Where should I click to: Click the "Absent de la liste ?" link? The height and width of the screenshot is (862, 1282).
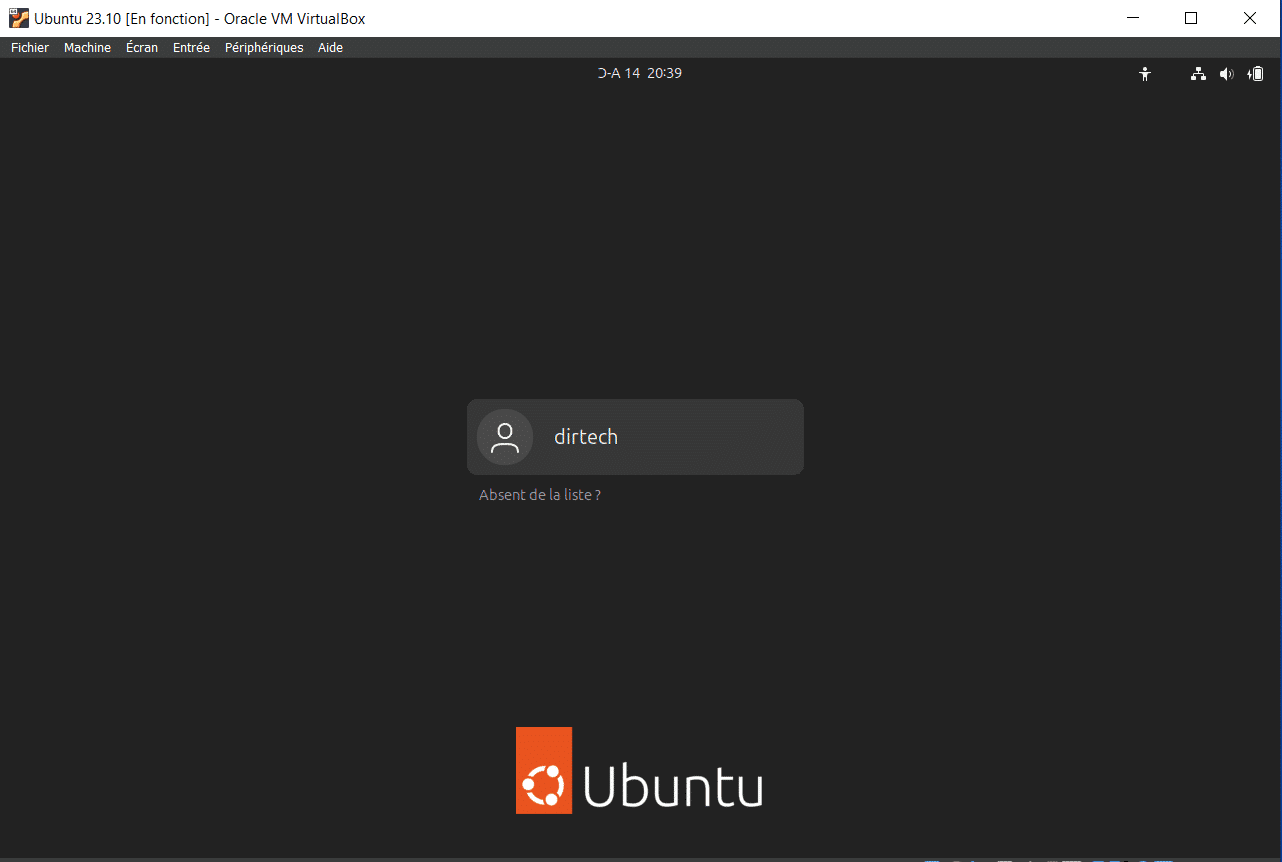[x=540, y=494]
